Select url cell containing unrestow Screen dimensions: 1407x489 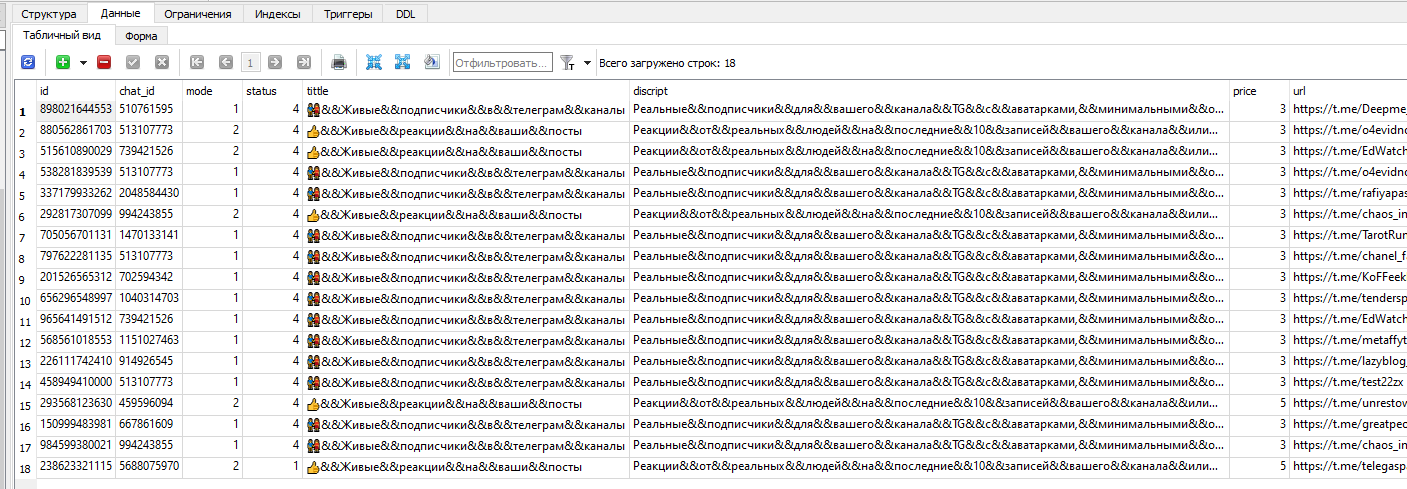pyautogui.click(x=1348, y=403)
